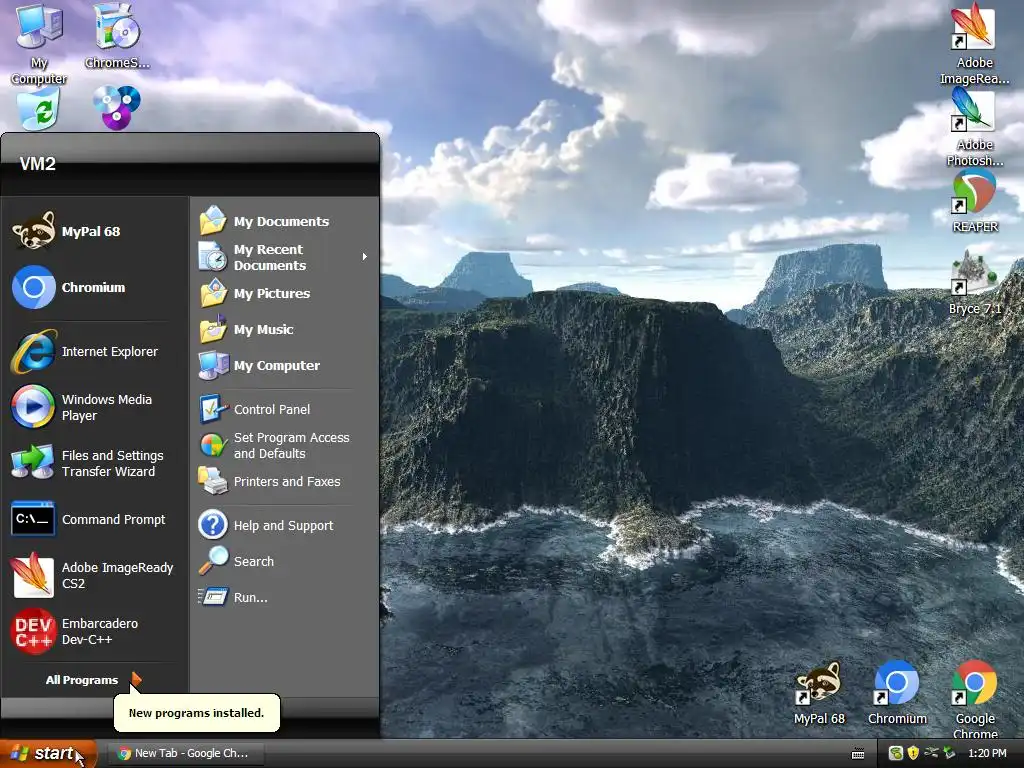Select Adobe Photoshop desktop shortcut

click(974, 127)
